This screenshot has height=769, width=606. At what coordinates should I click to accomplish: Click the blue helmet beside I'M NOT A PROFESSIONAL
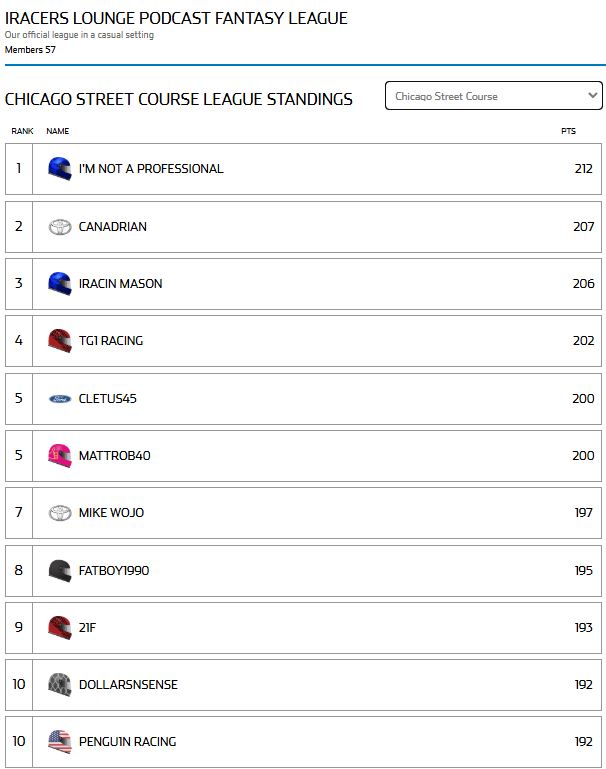tap(60, 169)
